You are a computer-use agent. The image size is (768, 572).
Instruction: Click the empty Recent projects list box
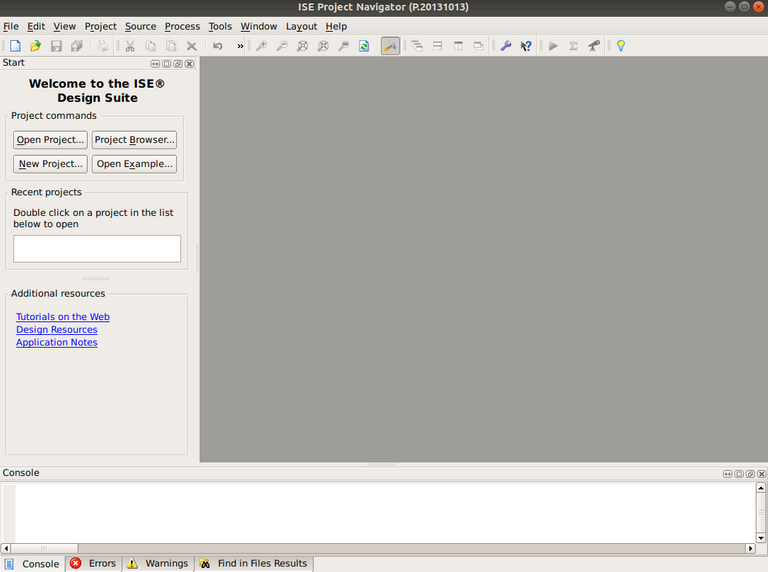coord(97,249)
